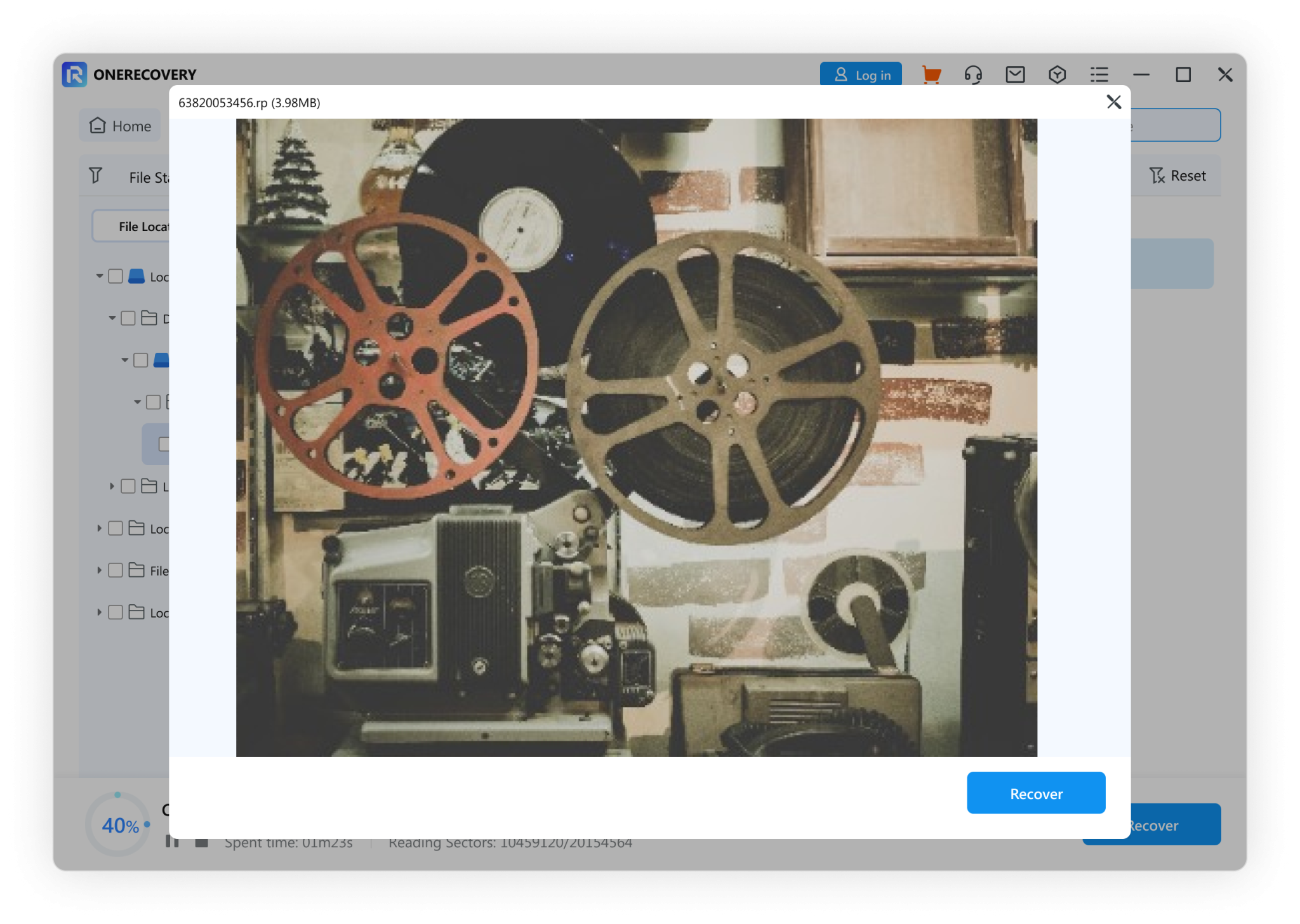
Task: Click the shopping cart icon
Action: pyautogui.click(x=931, y=75)
